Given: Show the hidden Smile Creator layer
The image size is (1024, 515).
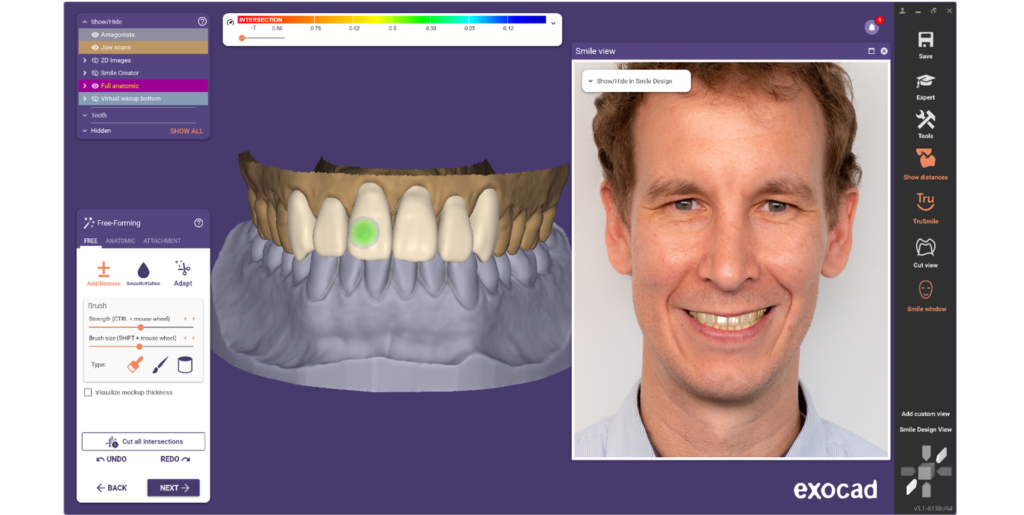Looking at the screenshot, I should pyautogui.click(x=95, y=73).
